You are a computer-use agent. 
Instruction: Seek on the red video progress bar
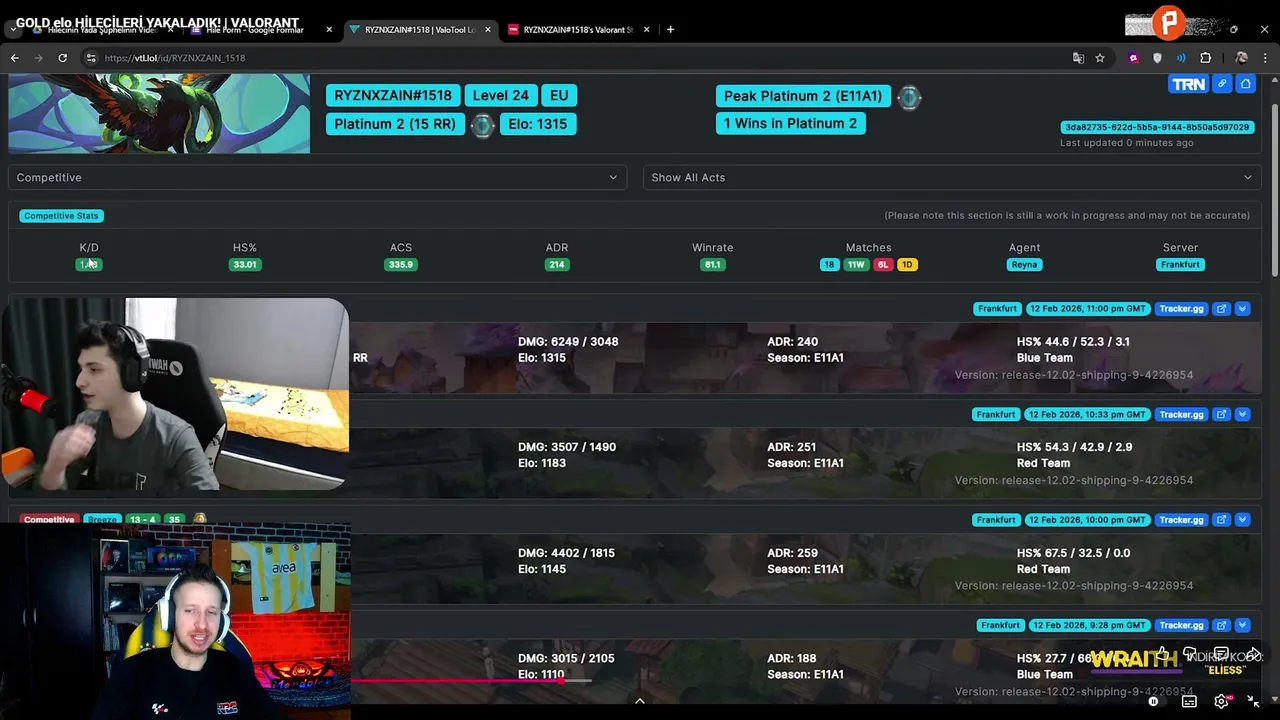[x=470, y=681]
